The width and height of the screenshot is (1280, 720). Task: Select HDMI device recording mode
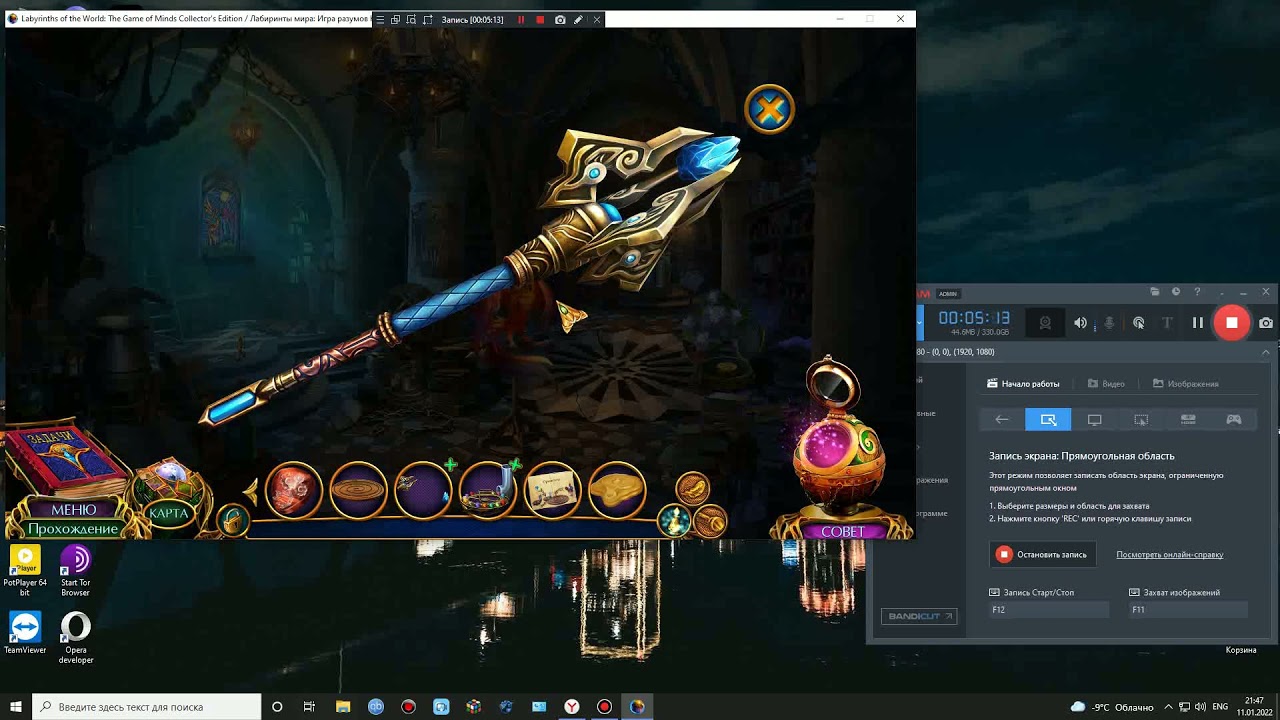[x=1188, y=420]
